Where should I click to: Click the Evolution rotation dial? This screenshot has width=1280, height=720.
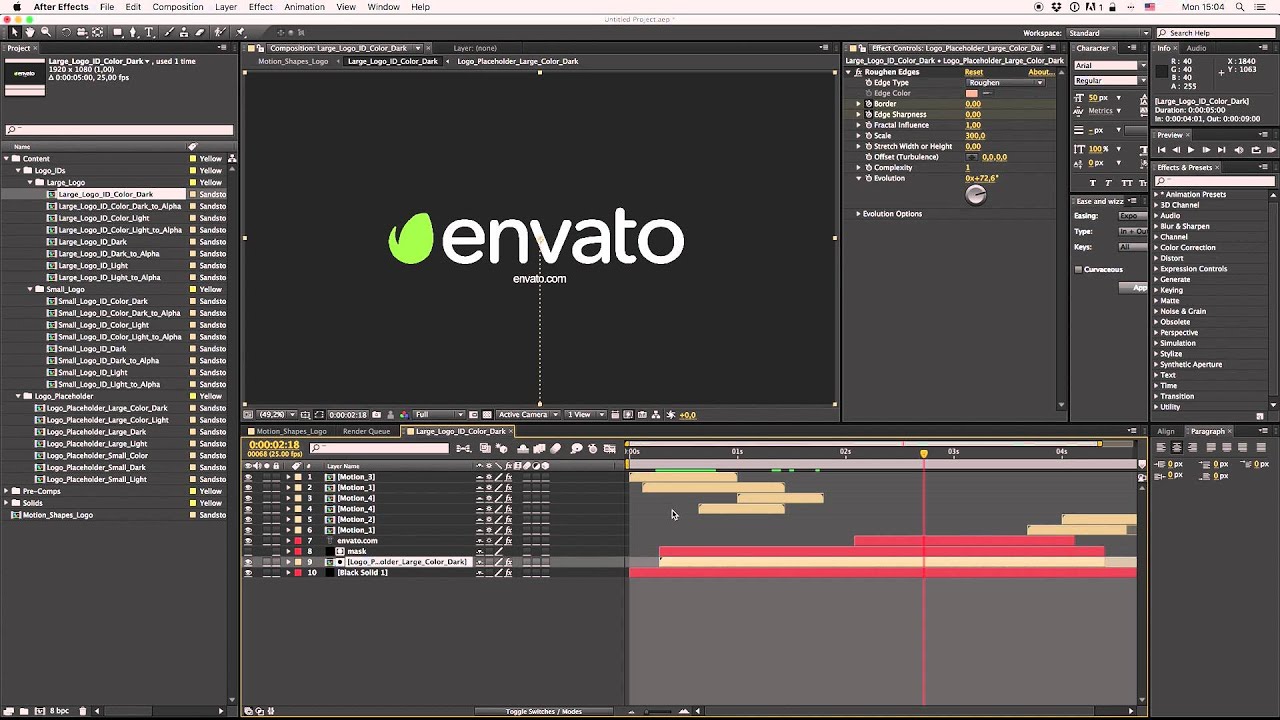click(976, 195)
